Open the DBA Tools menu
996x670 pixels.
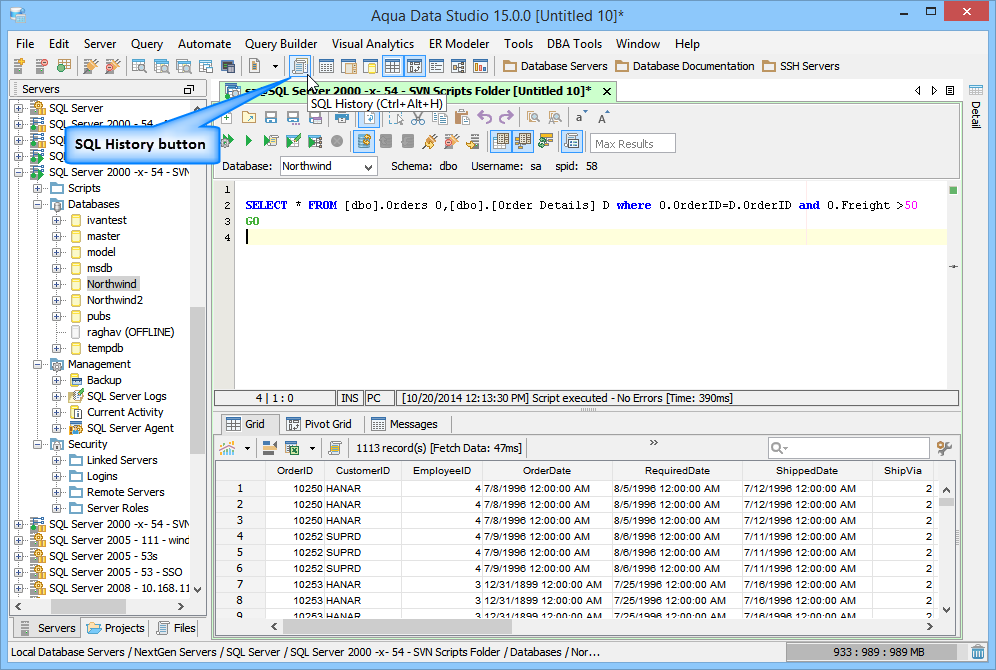tap(574, 44)
